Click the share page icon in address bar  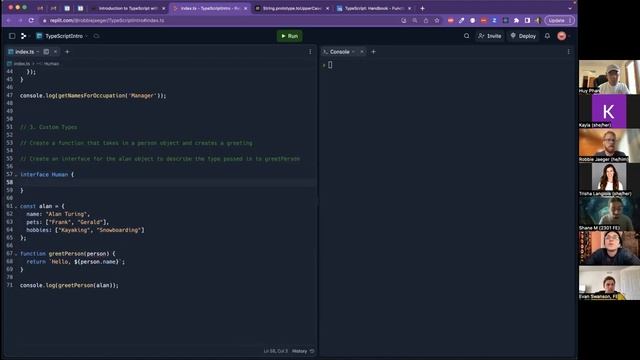pos(426,20)
